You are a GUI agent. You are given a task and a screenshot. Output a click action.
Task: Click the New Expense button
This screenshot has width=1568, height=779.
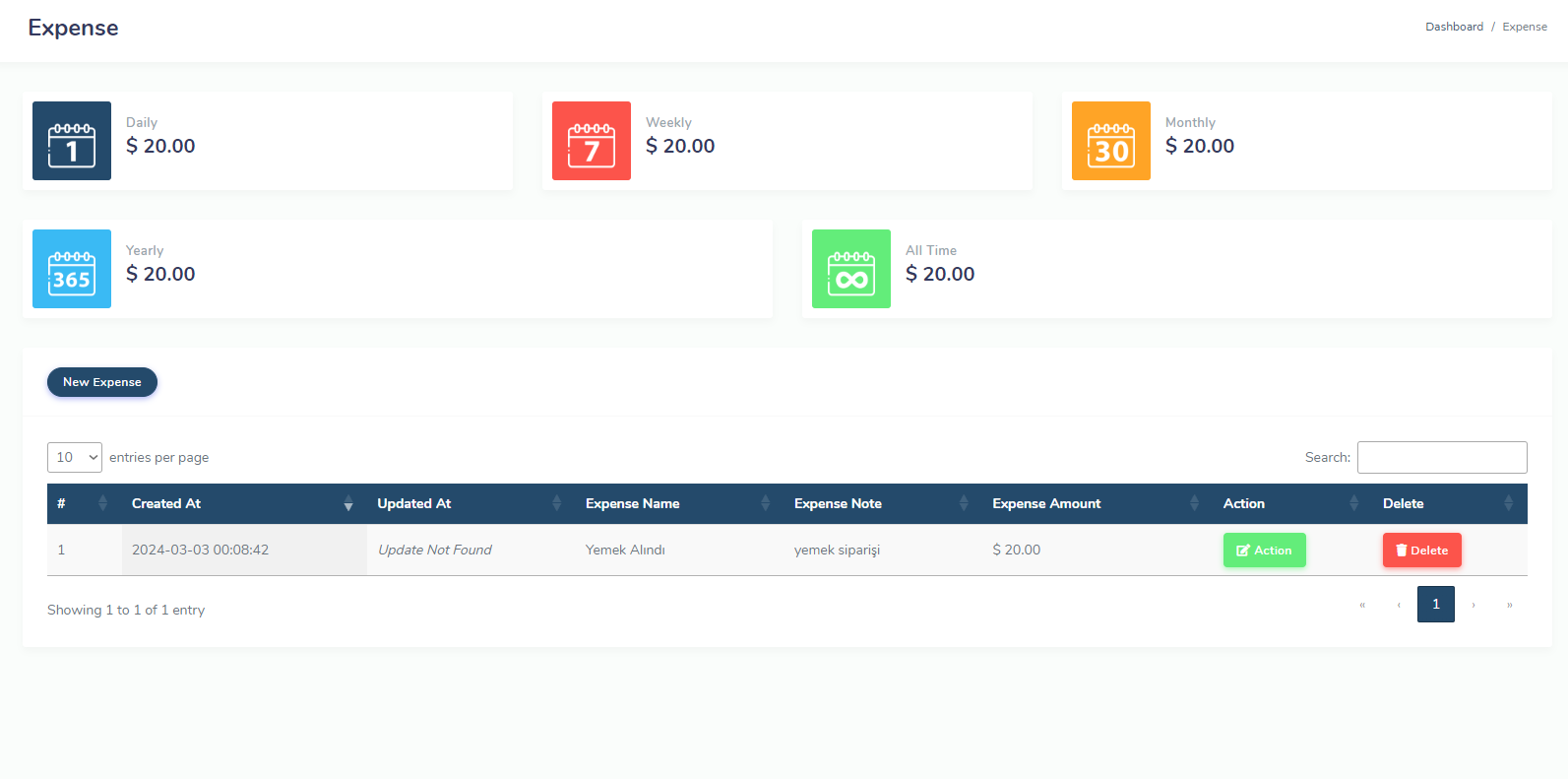[102, 382]
